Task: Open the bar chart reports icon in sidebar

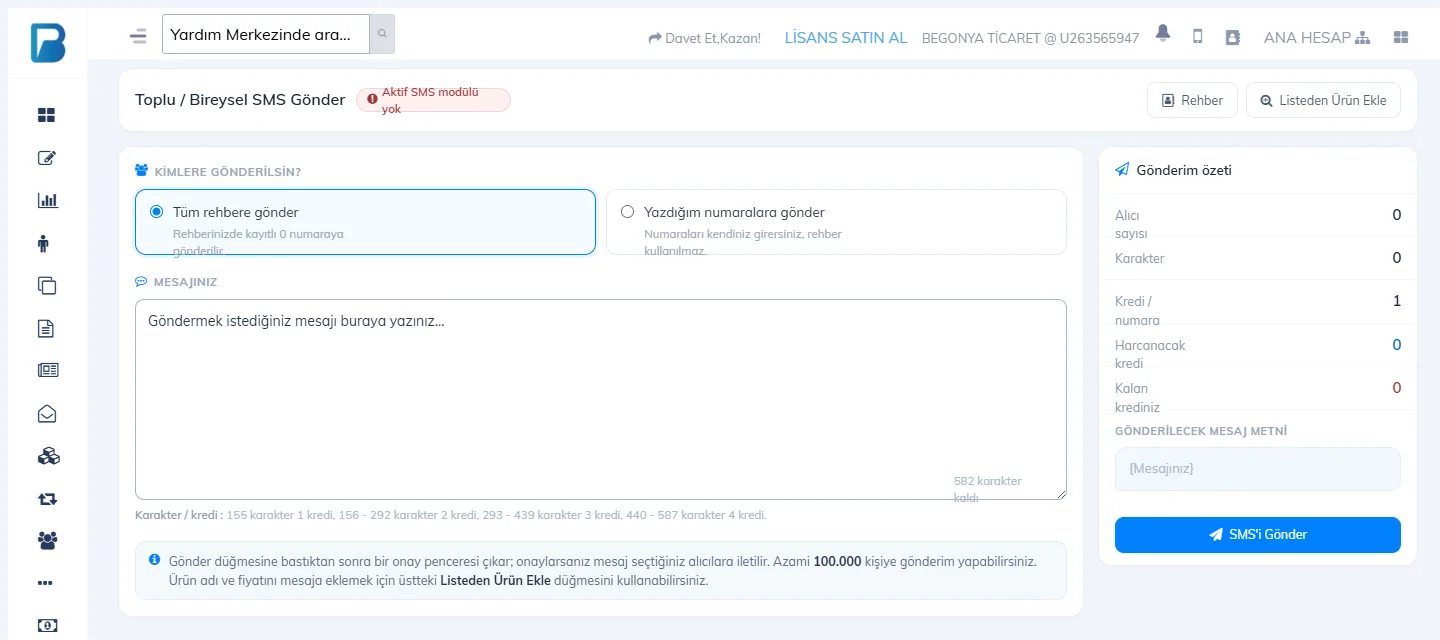Action: [47, 200]
